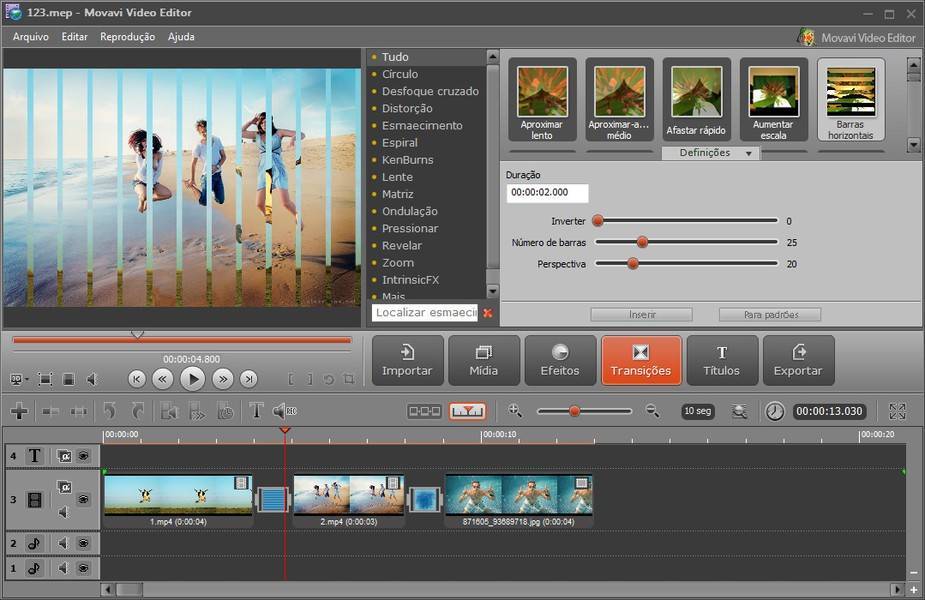Click the zoom in magnifier icon

[x=515, y=411]
